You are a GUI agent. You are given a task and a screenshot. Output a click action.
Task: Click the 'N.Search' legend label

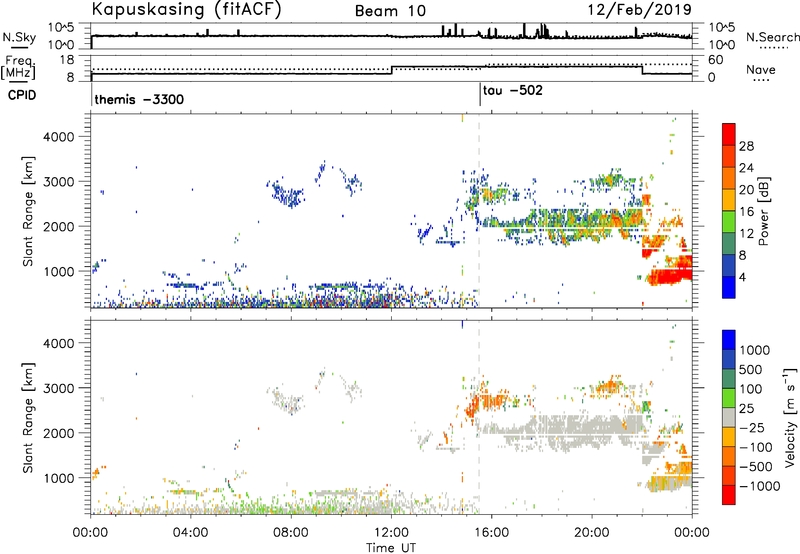[772, 37]
